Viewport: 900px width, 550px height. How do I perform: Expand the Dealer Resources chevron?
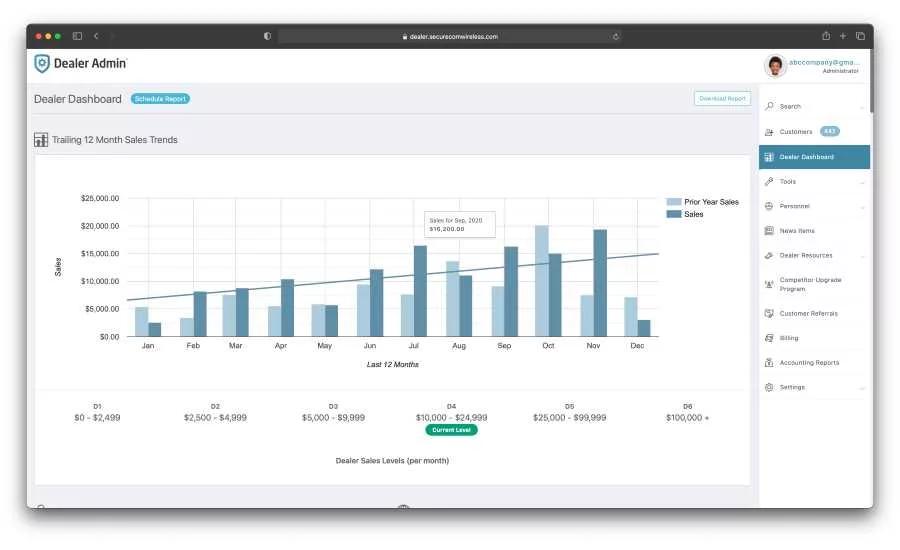[x=862, y=256]
